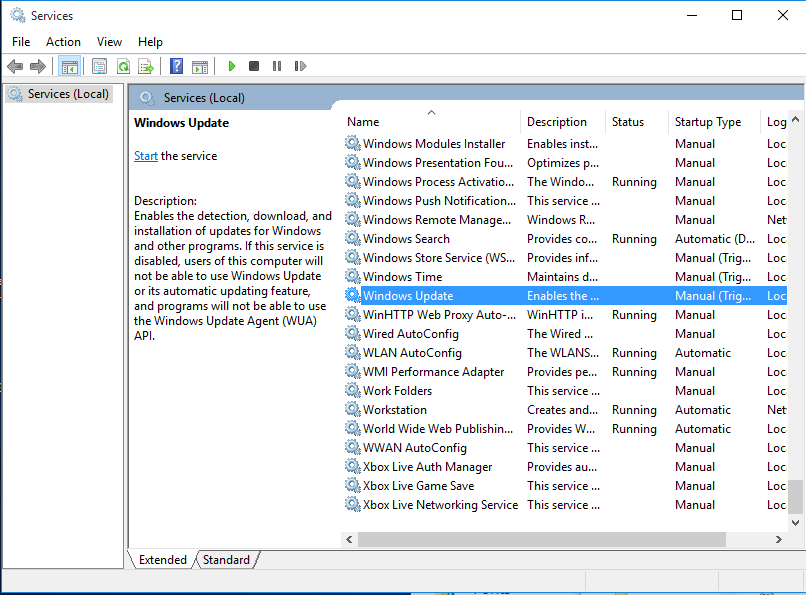The image size is (806, 595).
Task: Click the gear icon beside Workstation
Action: click(x=353, y=410)
